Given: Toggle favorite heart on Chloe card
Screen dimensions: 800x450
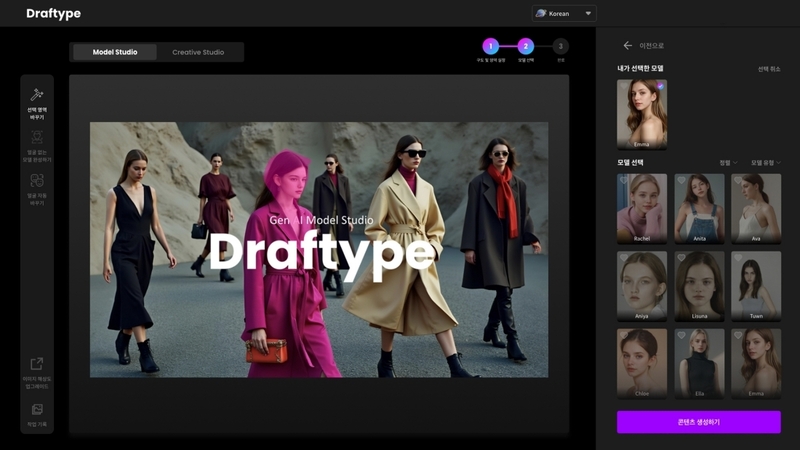Looking at the screenshot, I should [623, 336].
